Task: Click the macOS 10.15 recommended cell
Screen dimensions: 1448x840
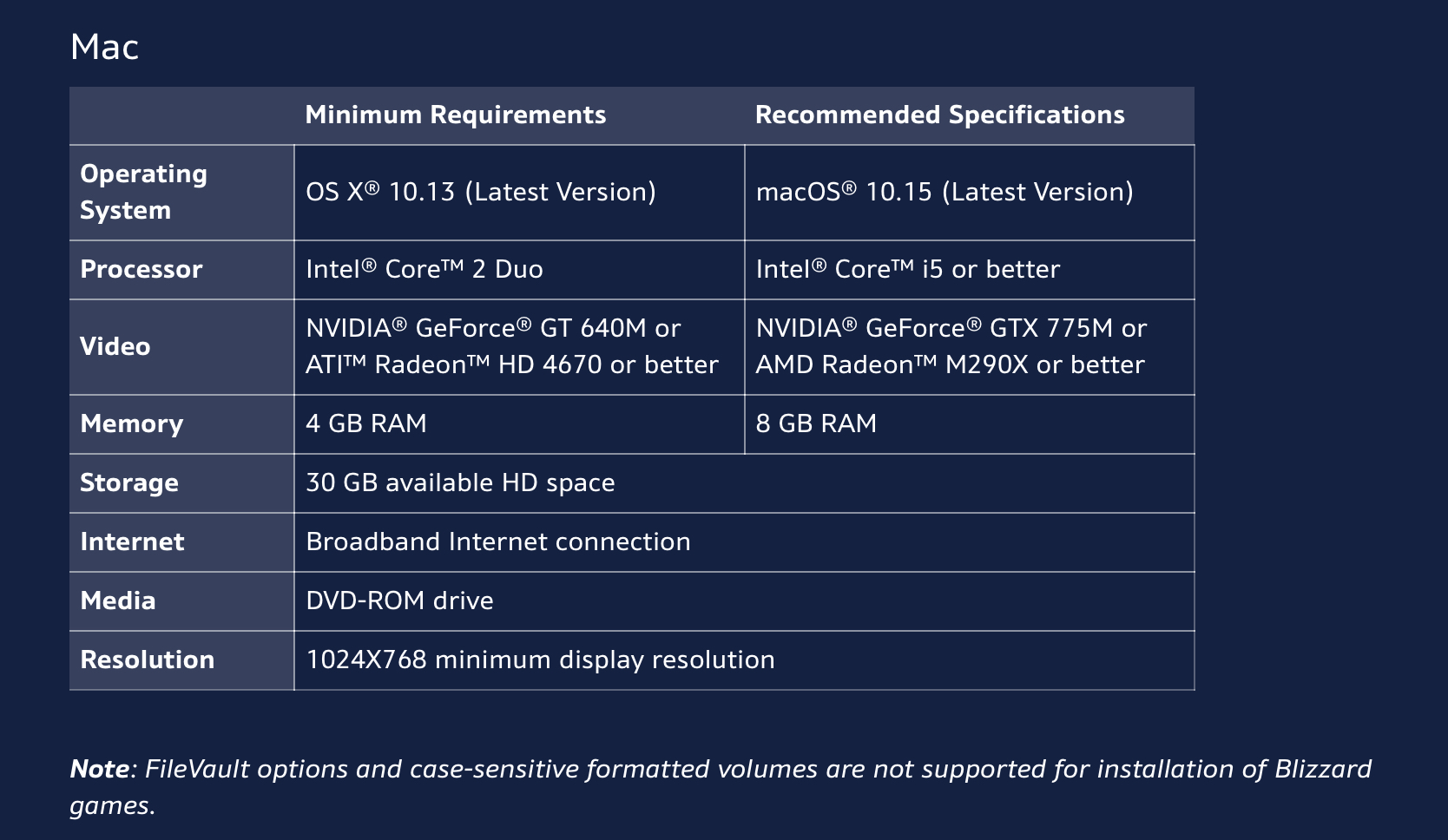Action: [944, 192]
